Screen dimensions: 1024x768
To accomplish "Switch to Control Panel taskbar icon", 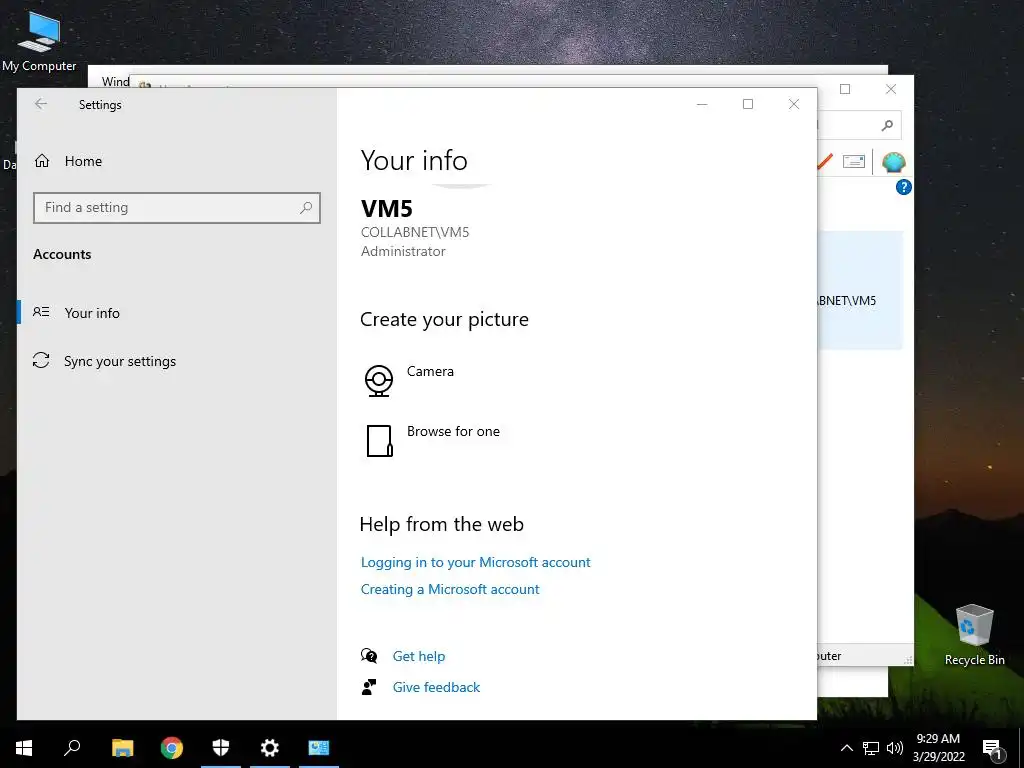I will click(x=319, y=748).
